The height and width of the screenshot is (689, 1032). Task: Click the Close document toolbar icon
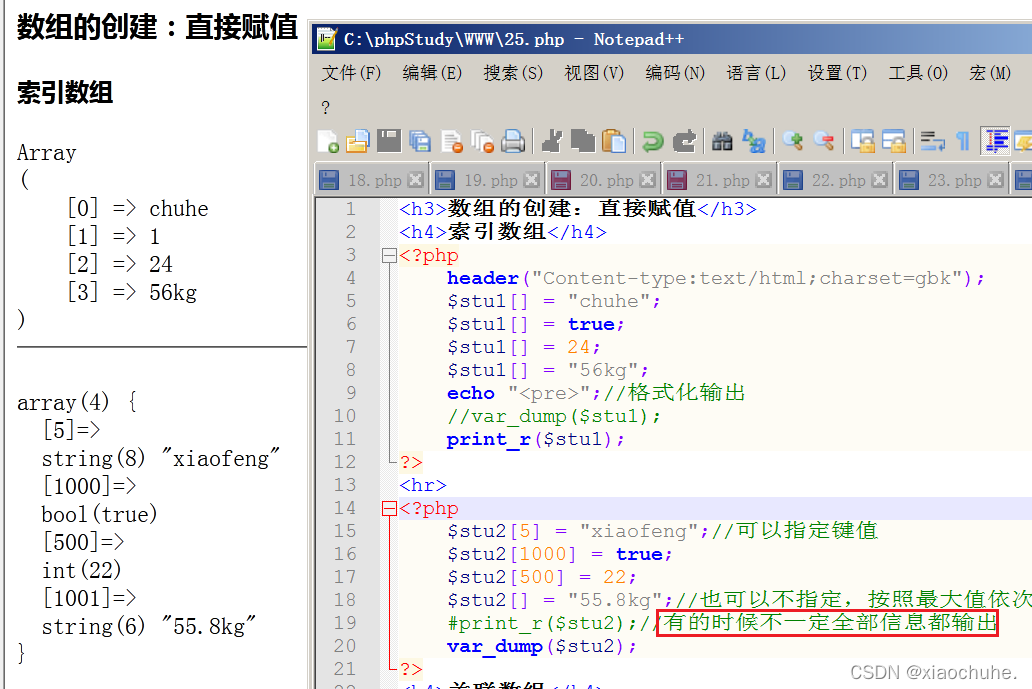coord(452,141)
